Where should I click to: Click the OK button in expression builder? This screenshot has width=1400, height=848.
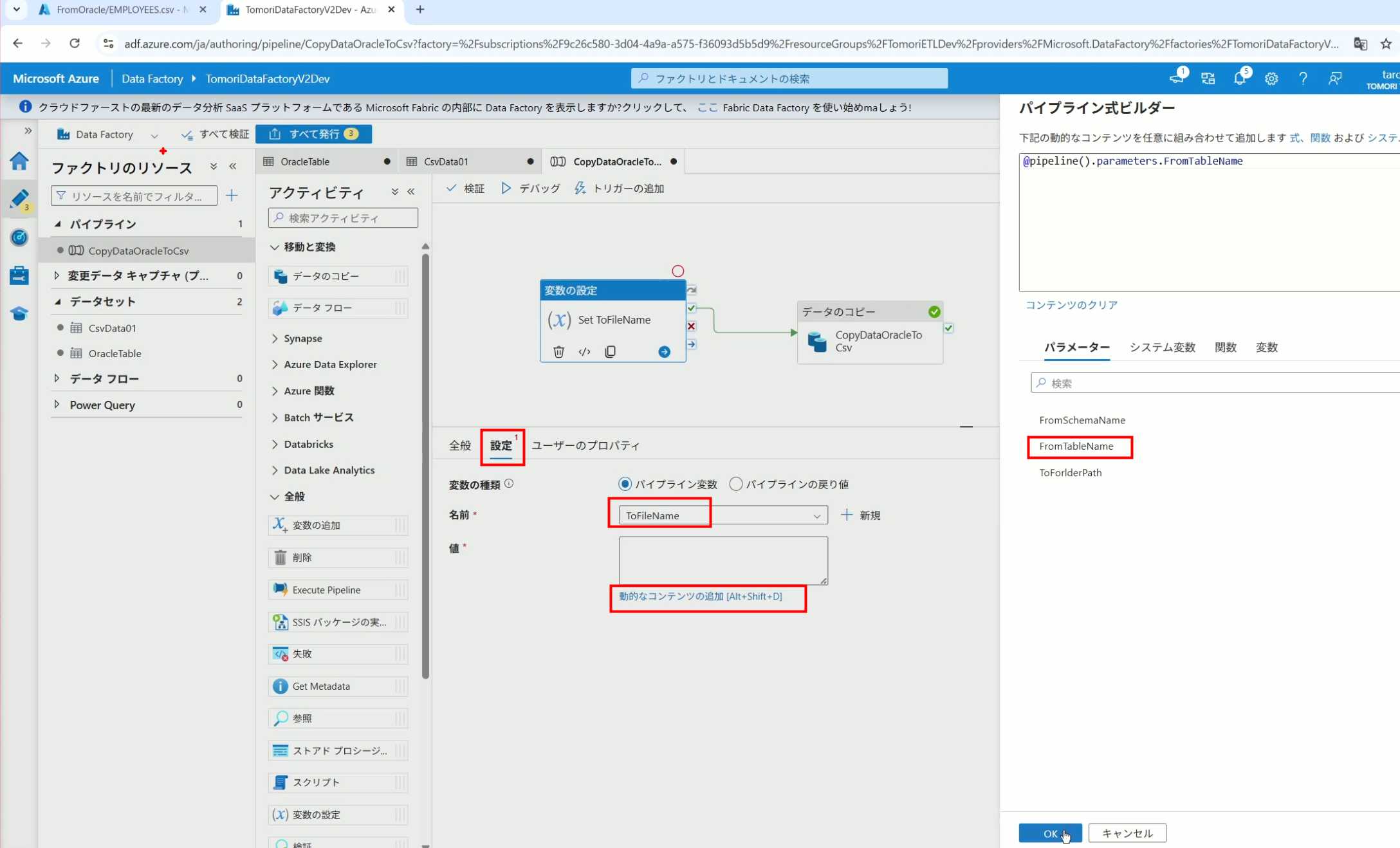1050,833
